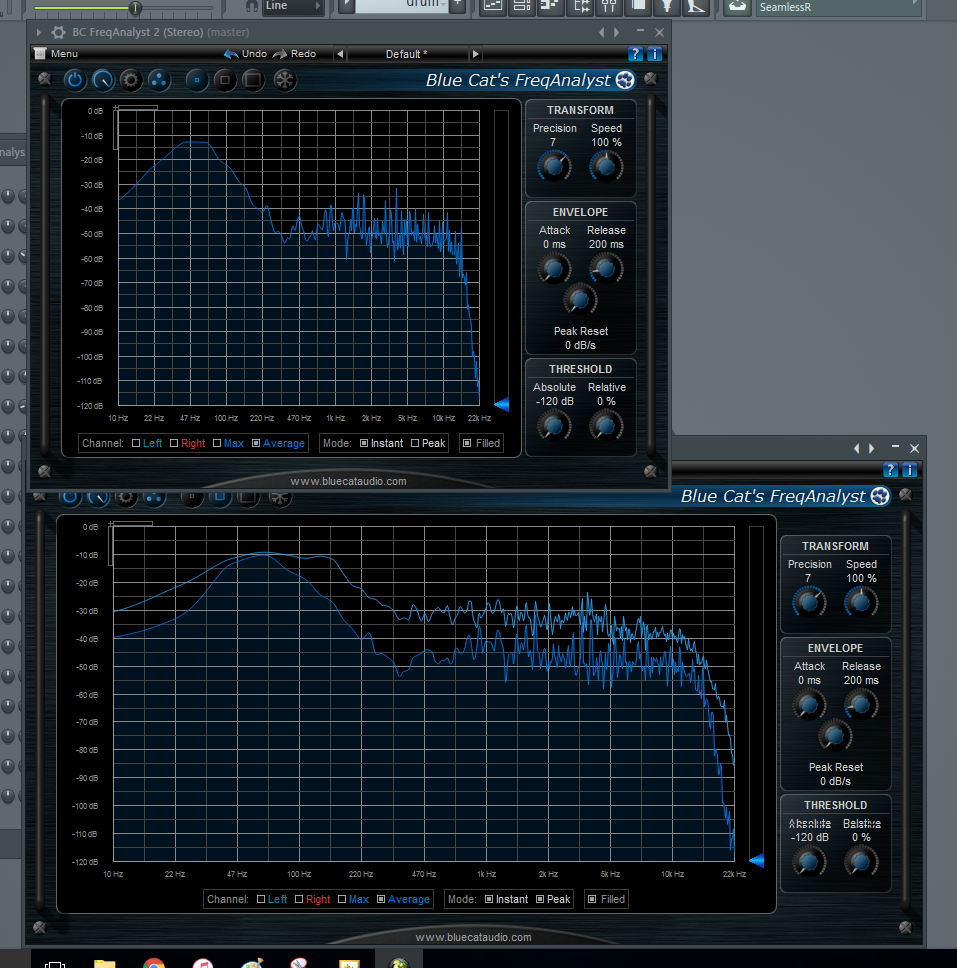Click the three-dots icon in top FreqAnalyst toolbar

pos(159,80)
